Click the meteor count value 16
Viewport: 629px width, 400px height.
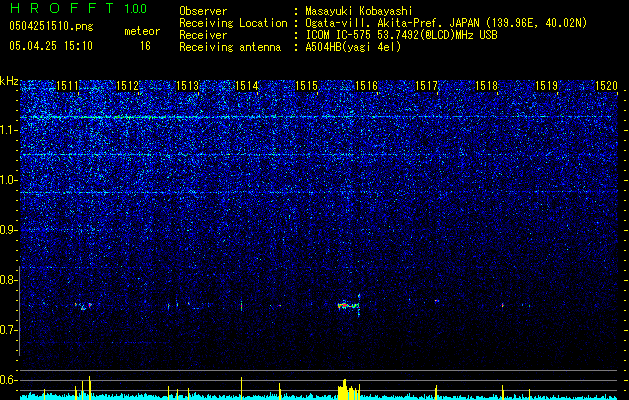[145, 46]
